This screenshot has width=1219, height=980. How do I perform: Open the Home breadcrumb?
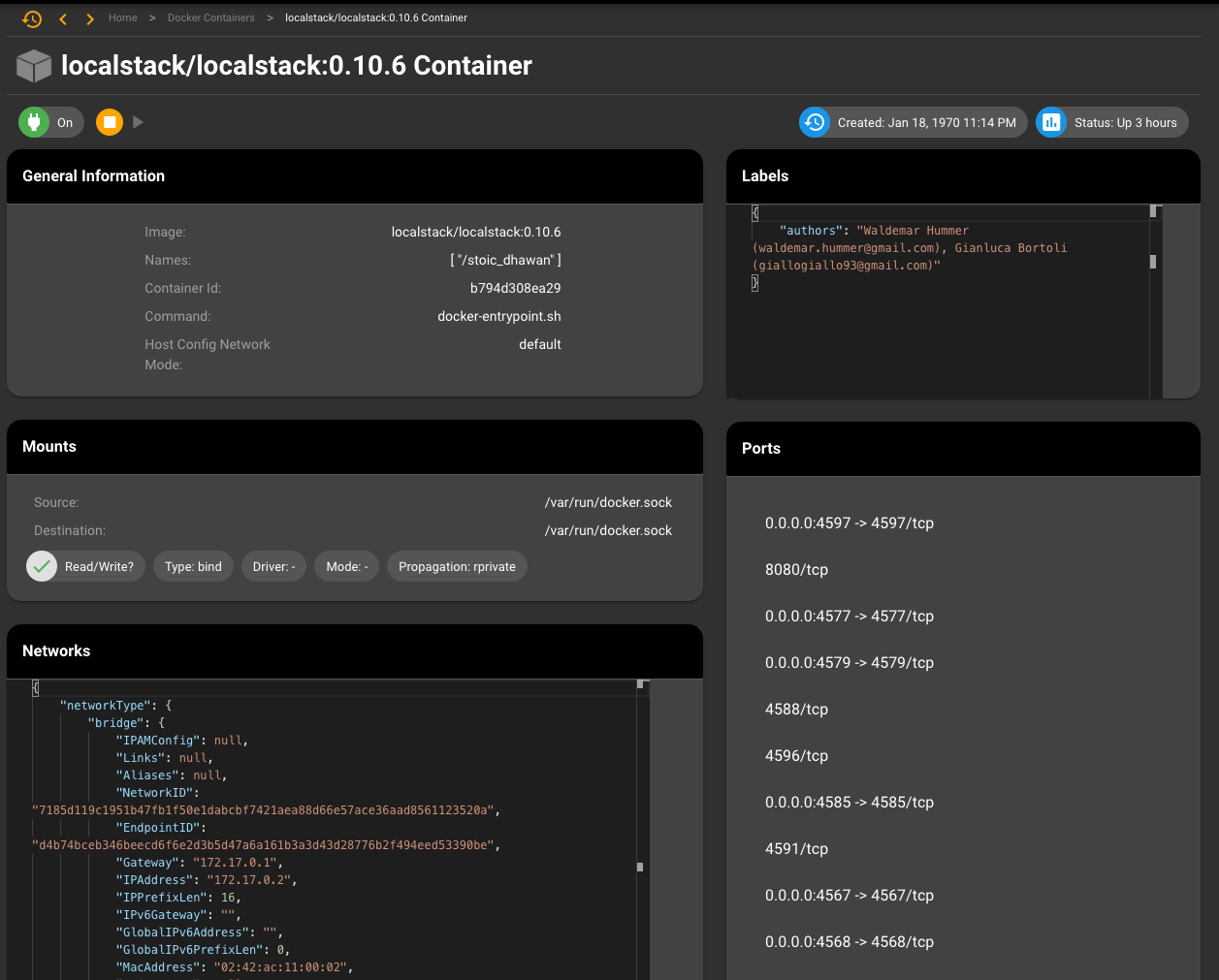coord(122,18)
